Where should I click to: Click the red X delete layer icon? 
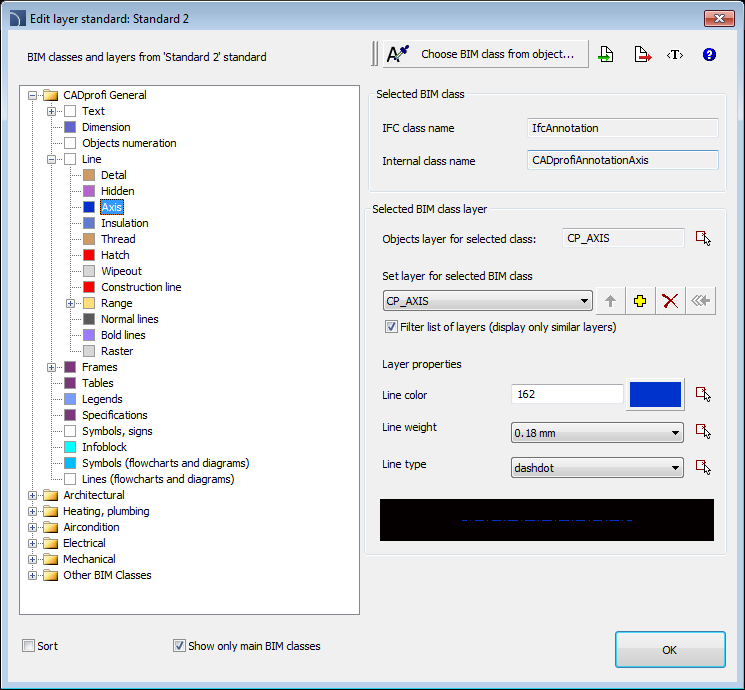tap(670, 301)
